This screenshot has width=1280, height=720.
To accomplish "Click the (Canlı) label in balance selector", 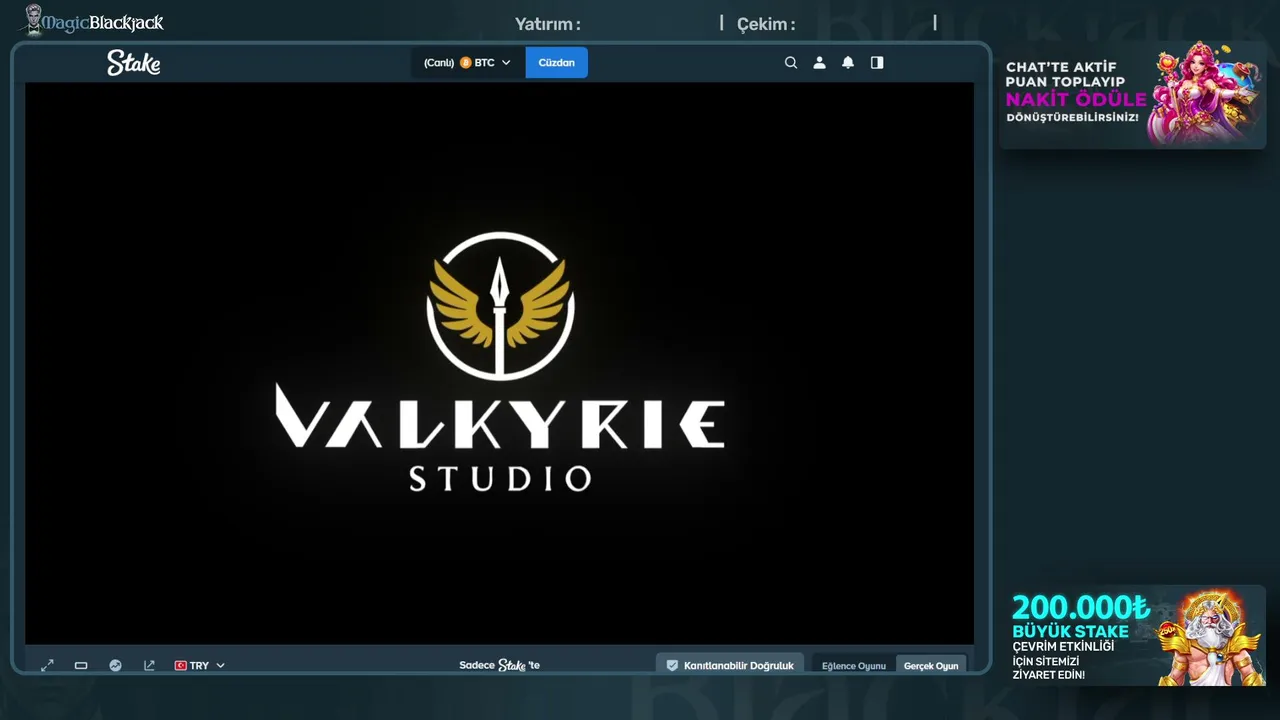I will coord(439,62).
